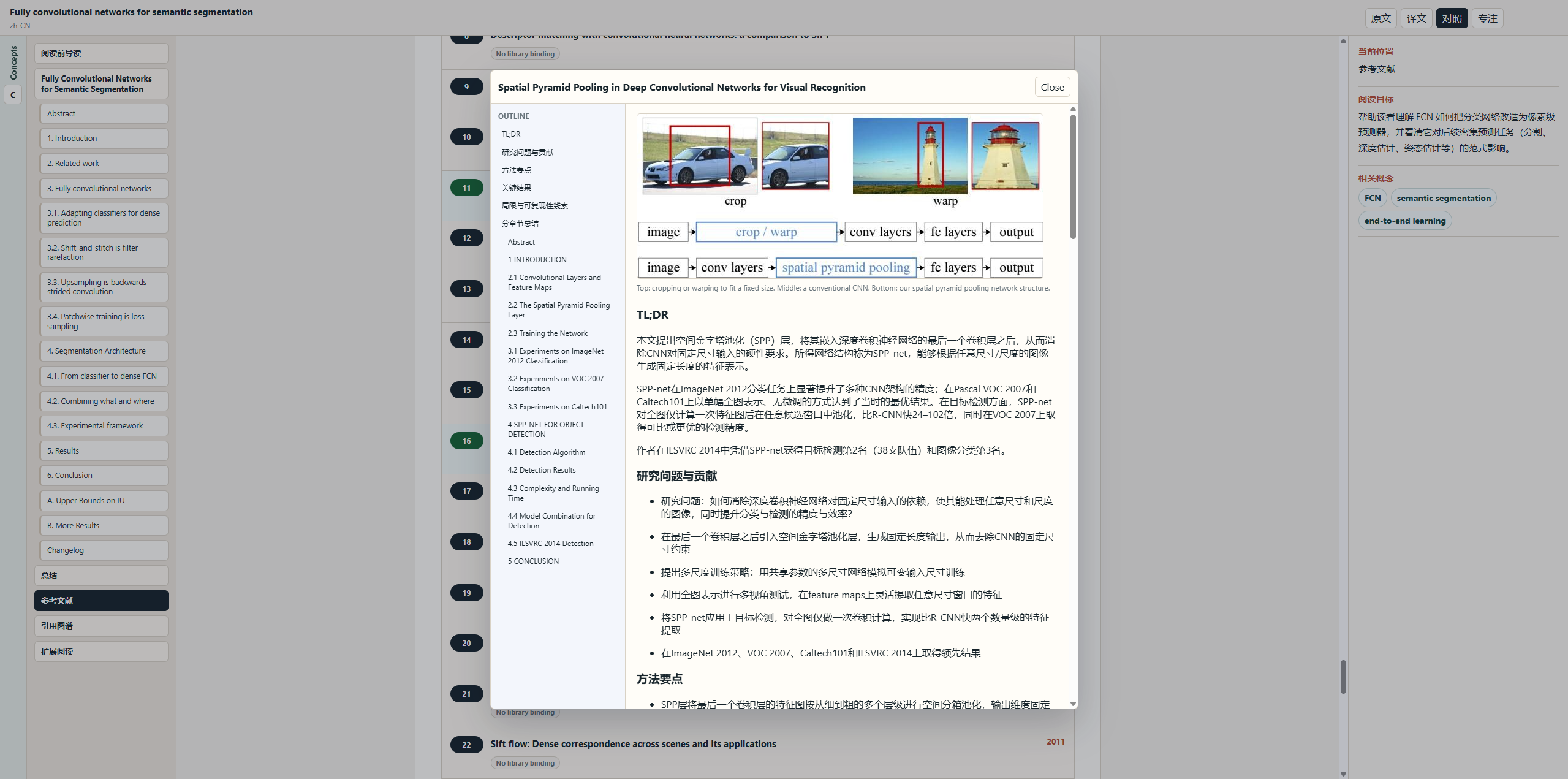This screenshot has height=779, width=1568.
Task: Jump to 4.4 Model Combination for Detection
Action: 551,520
